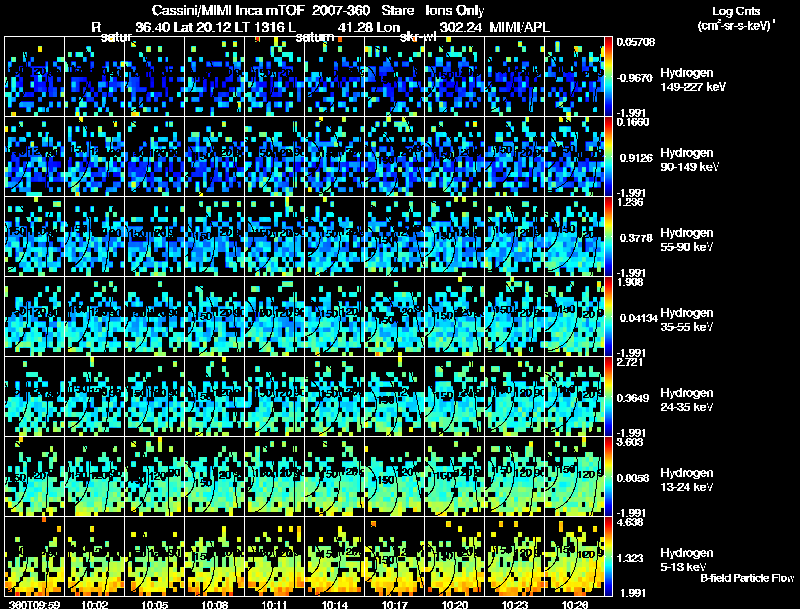Click the '0.05708' colorbar maximum value
800x609 pixels.
click(x=636, y=42)
